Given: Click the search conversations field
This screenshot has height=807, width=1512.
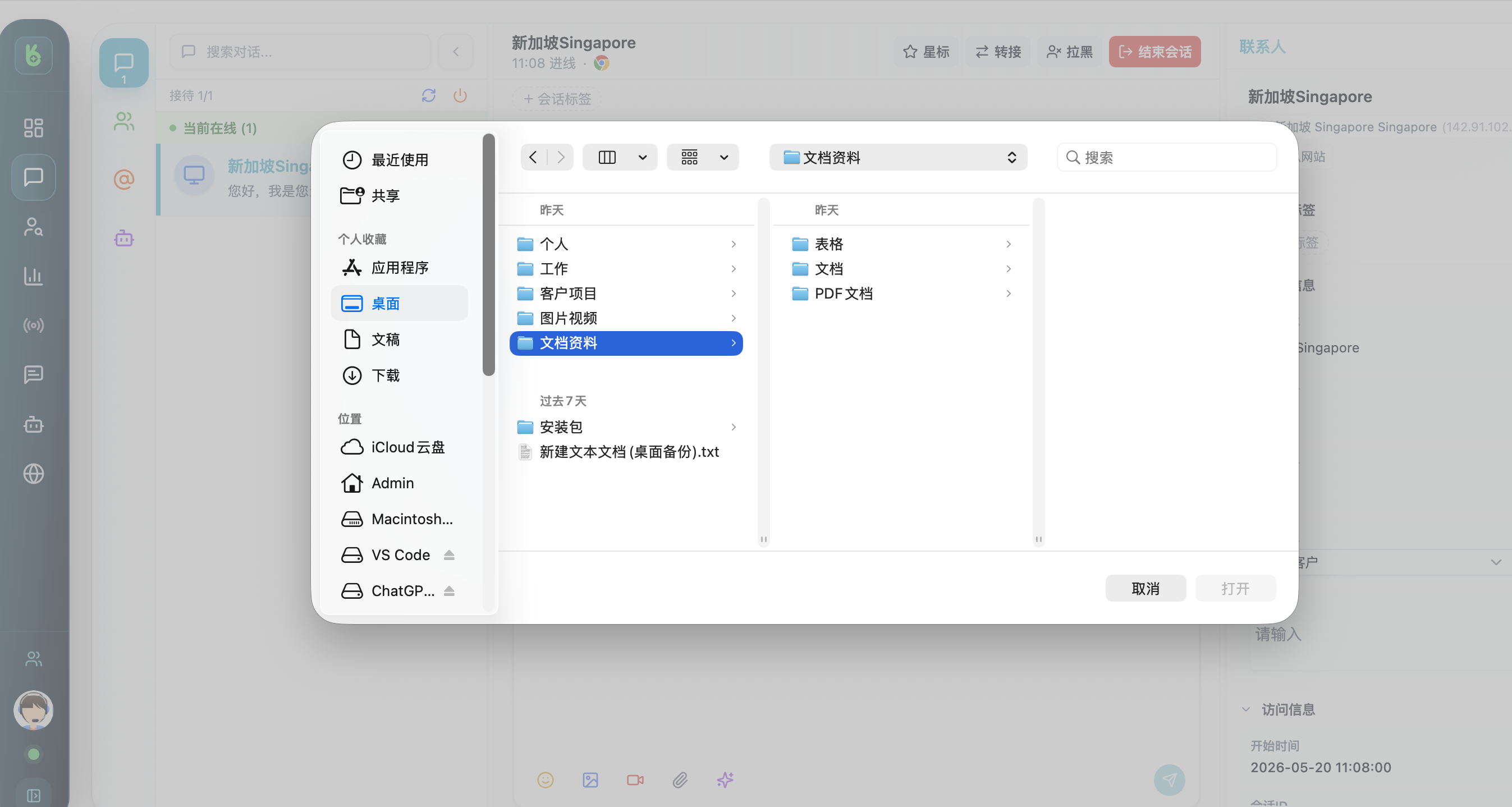Looking at the screenshot, I should tap(300, 52).
